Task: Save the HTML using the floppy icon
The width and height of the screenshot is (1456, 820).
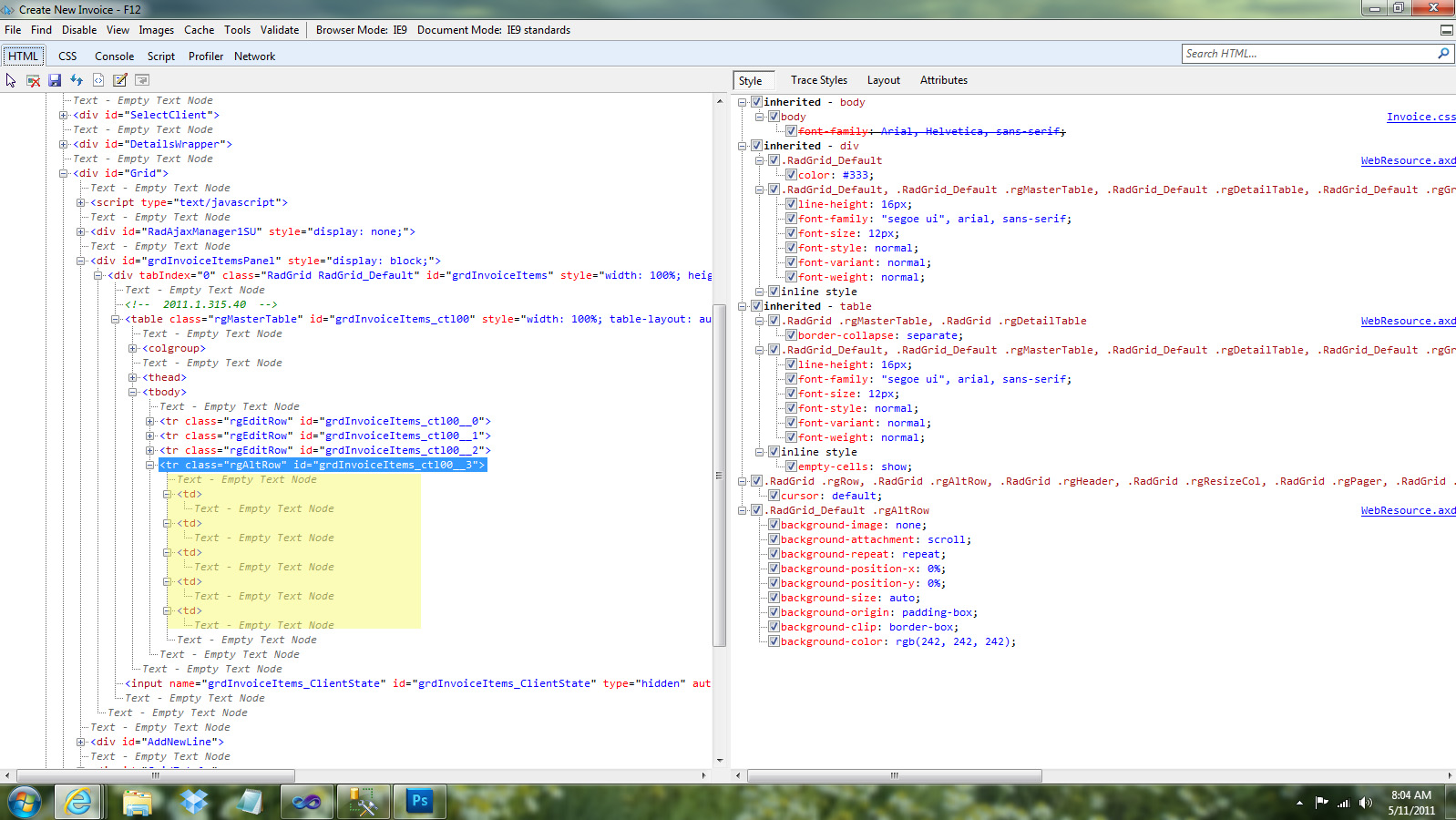Action: 55,80
